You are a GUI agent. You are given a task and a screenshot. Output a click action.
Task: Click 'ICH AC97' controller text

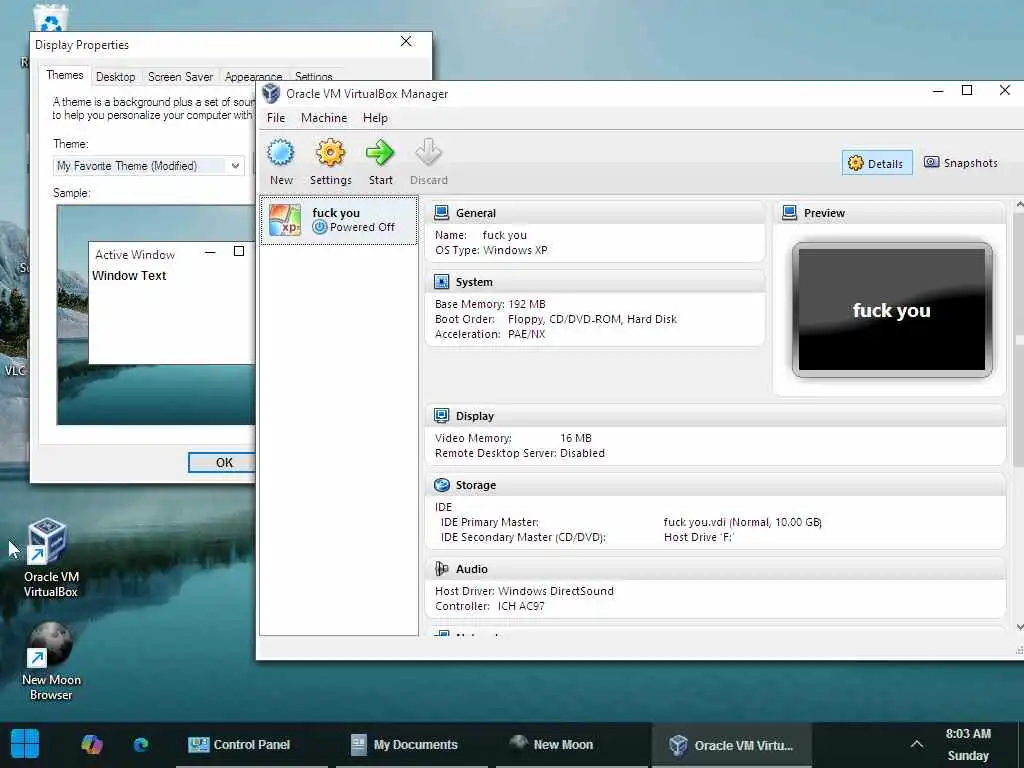pos(520,606)
